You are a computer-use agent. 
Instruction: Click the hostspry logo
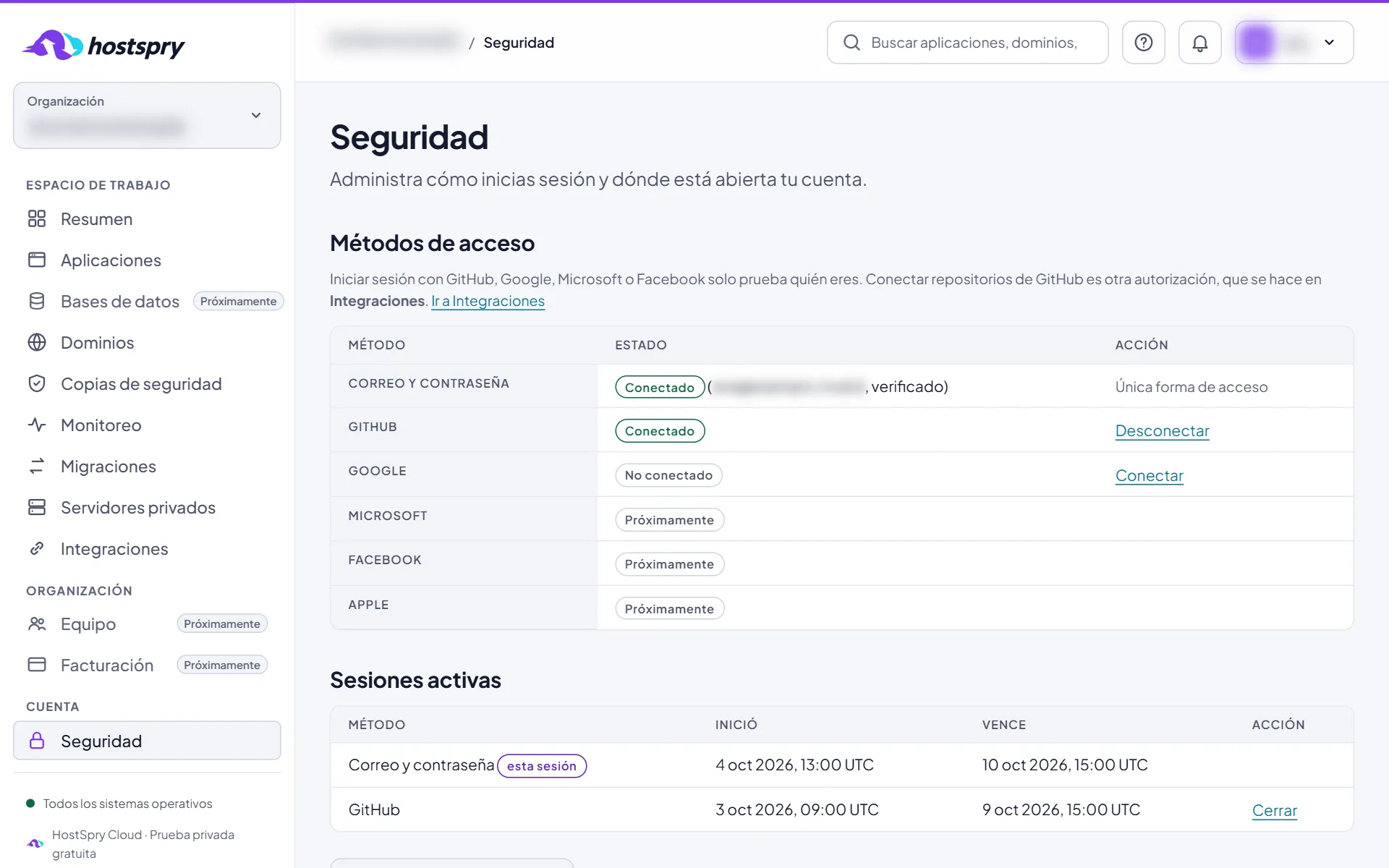click(x=103, y=45)
